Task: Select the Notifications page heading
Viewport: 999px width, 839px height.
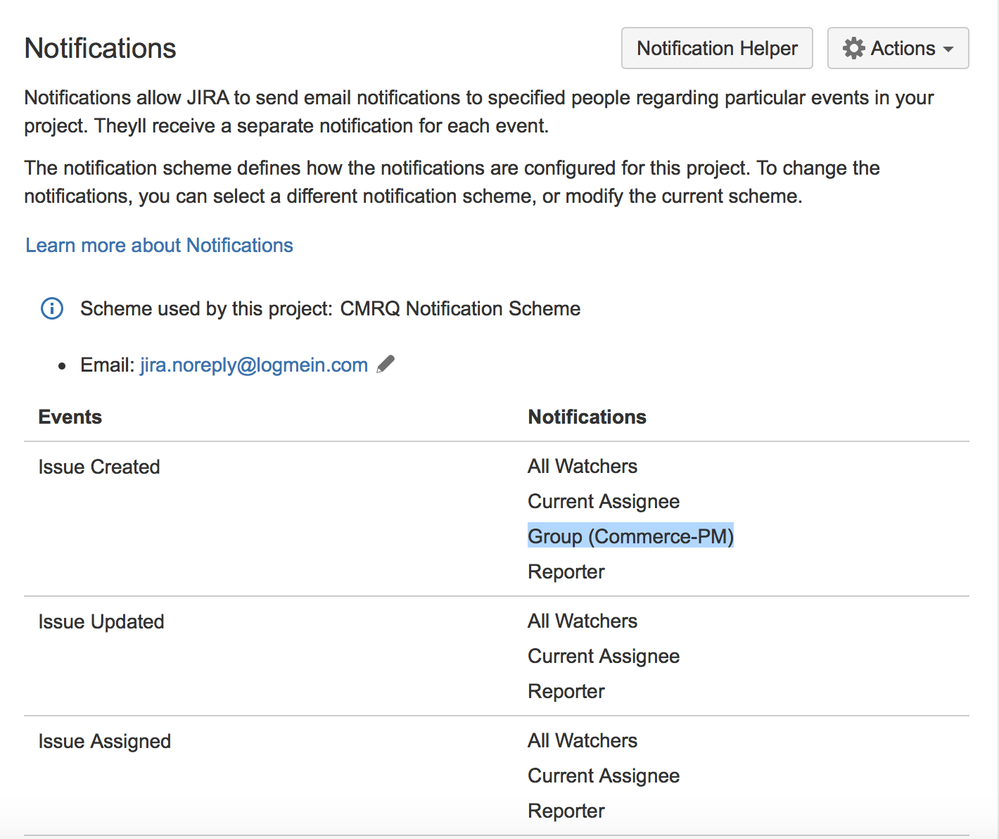Action: [100, 48]
